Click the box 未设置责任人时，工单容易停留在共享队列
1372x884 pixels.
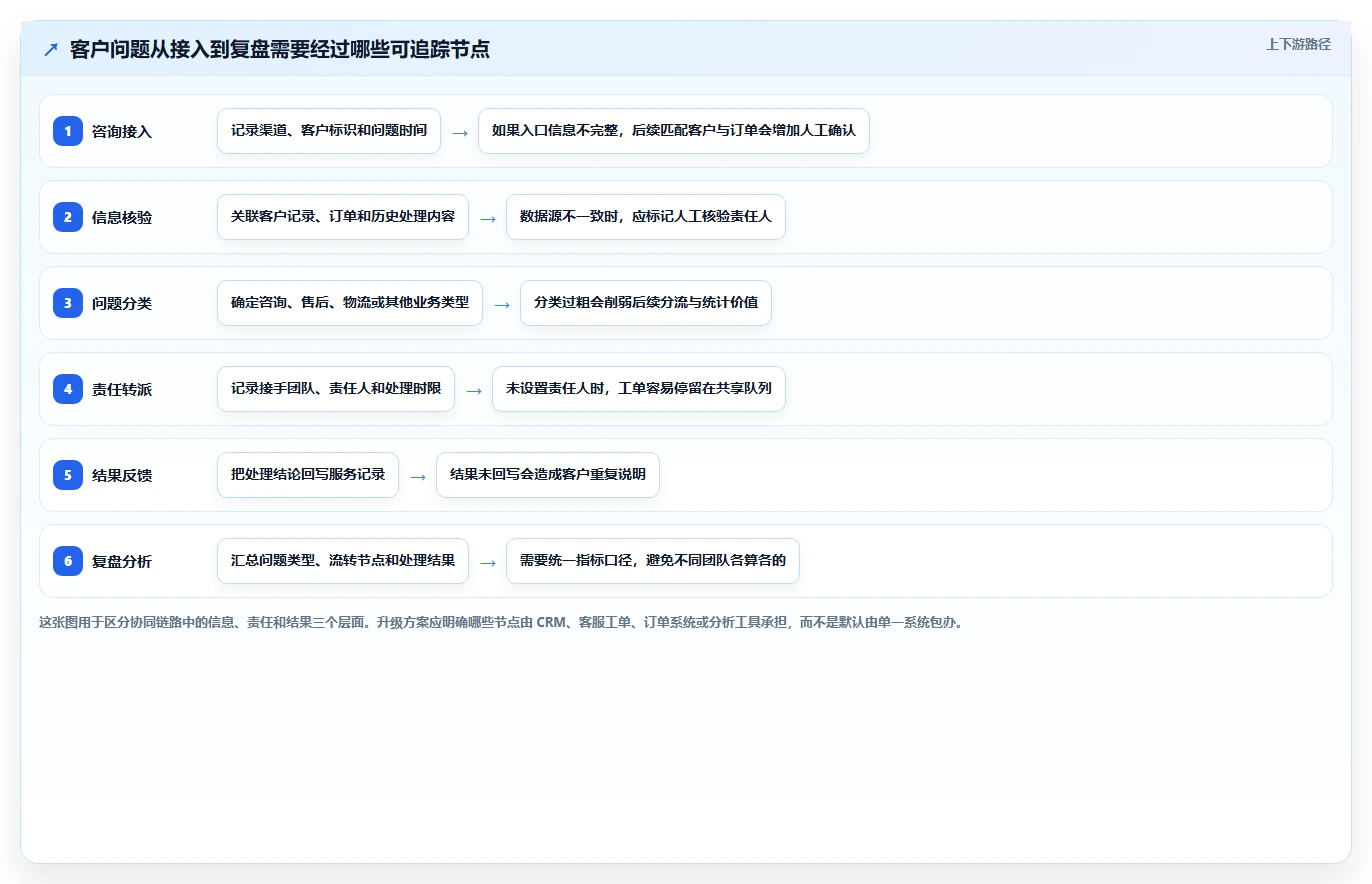(639, 389)
